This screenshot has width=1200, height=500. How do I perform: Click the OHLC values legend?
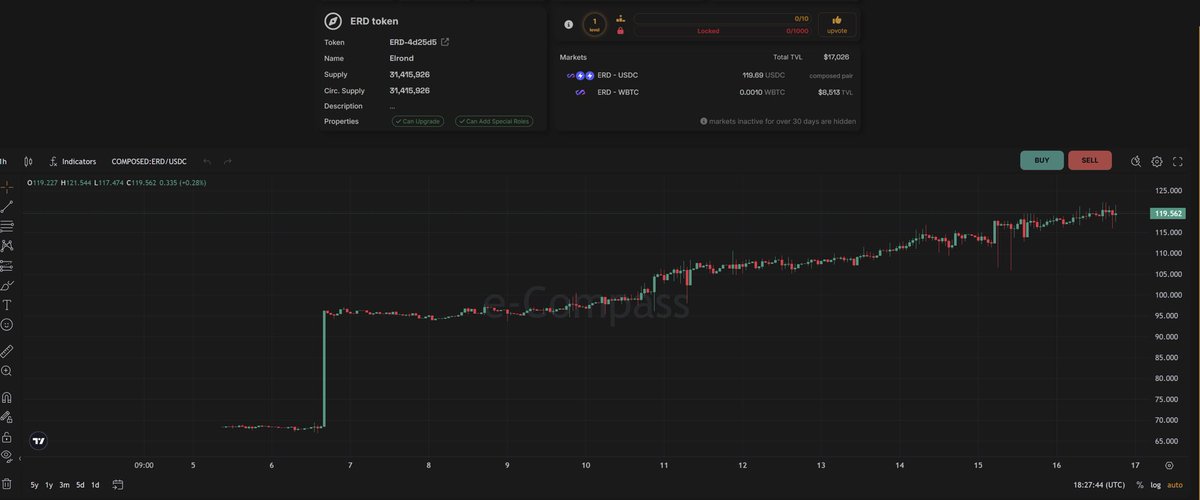pos(116,183)
